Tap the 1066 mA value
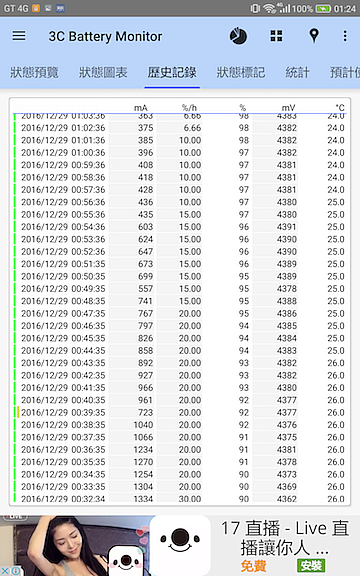360x576 pixels. [143, 437]
